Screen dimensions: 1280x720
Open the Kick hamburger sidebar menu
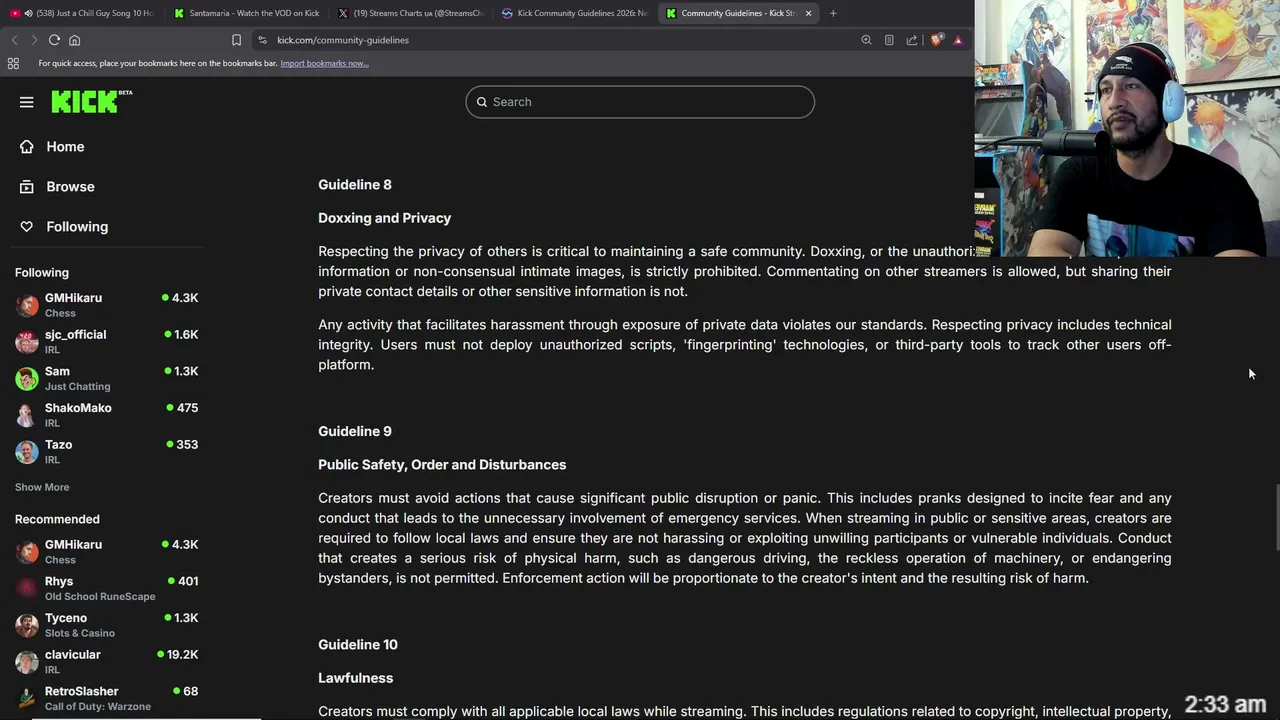(27, 102)
